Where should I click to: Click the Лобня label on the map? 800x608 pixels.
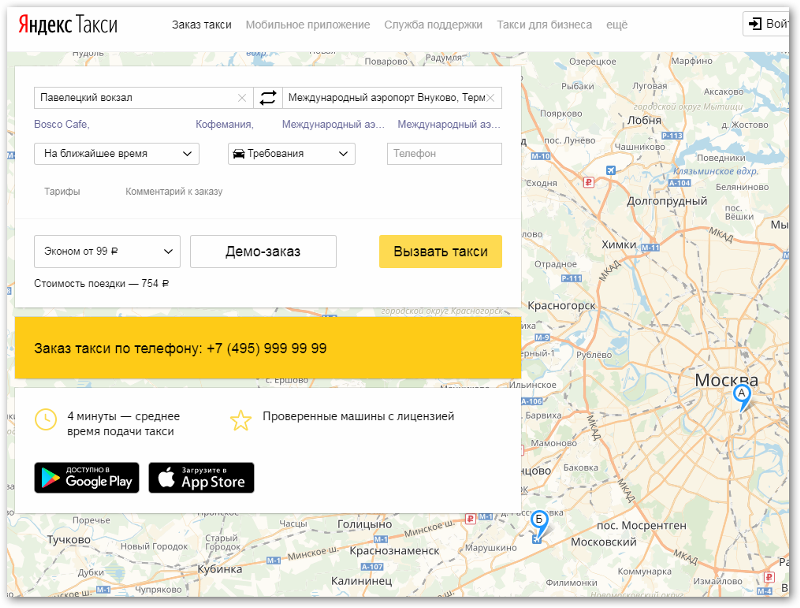tap(644, 120)
